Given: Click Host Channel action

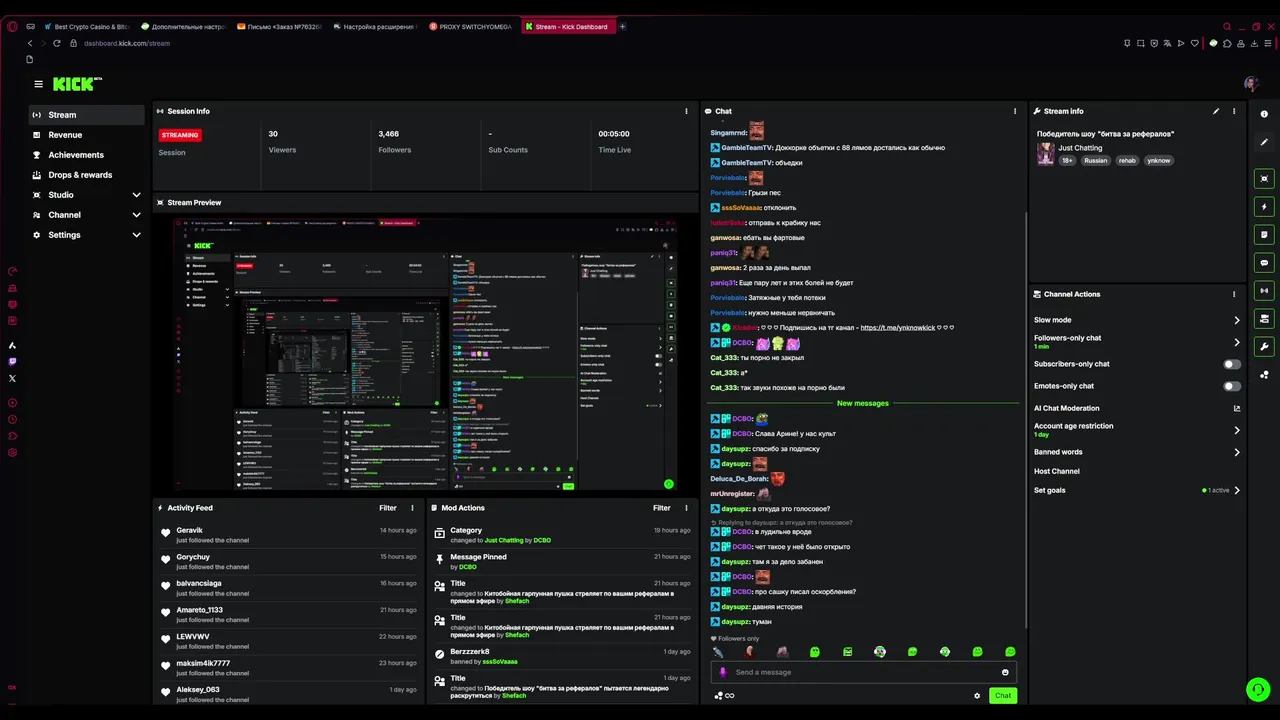Looking at the screenshot, I should pyautogui.click(x=1057, y=471).
